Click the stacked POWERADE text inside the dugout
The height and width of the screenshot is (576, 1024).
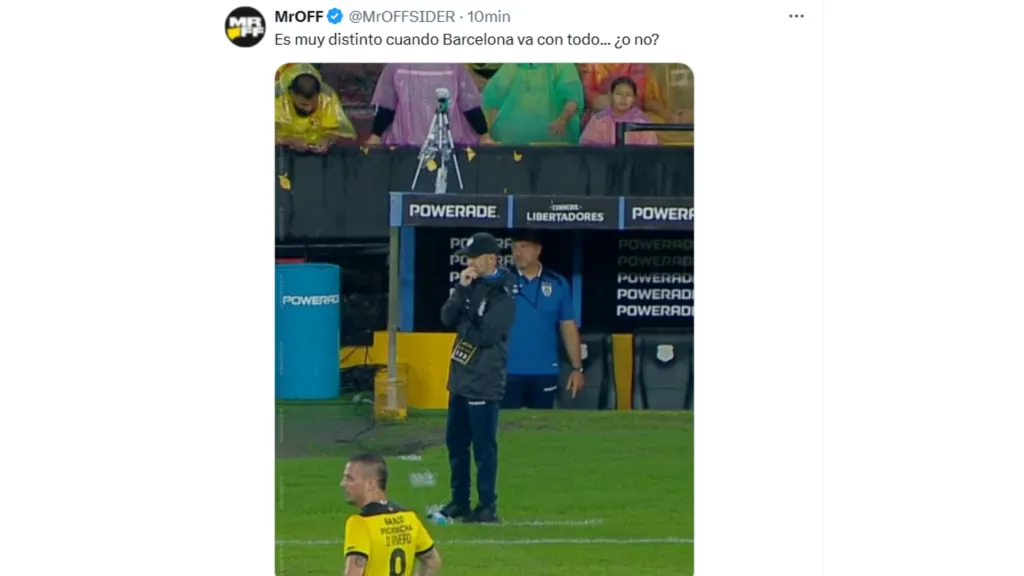pos(655,278)
